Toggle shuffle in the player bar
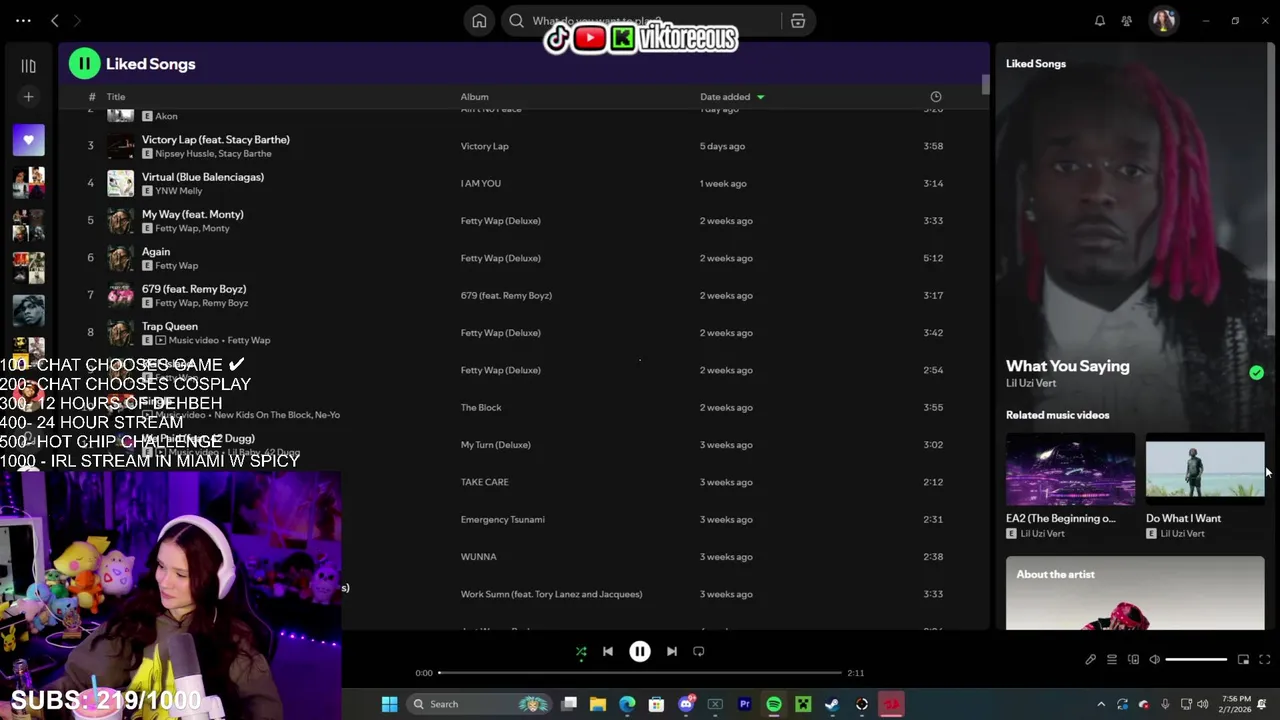This screenshot has width=1280, height=720. tap(581, 652)
